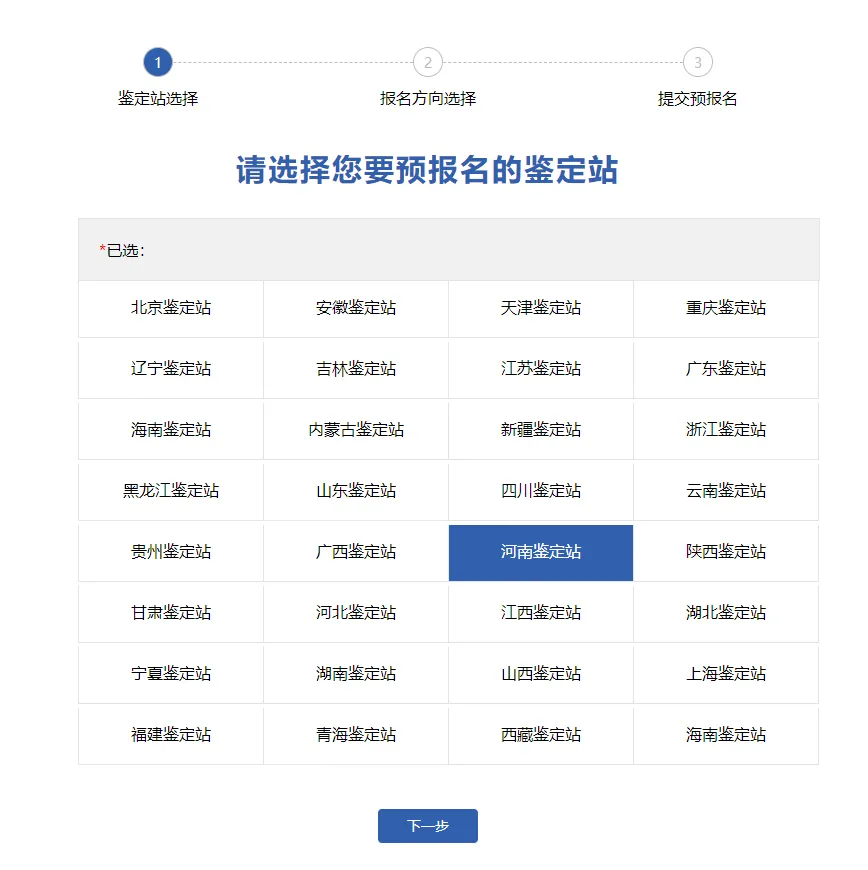This screenshot has height=870, width=868.
Task: Select the 安徽鉴定站 option
Action: pos(355,308)
